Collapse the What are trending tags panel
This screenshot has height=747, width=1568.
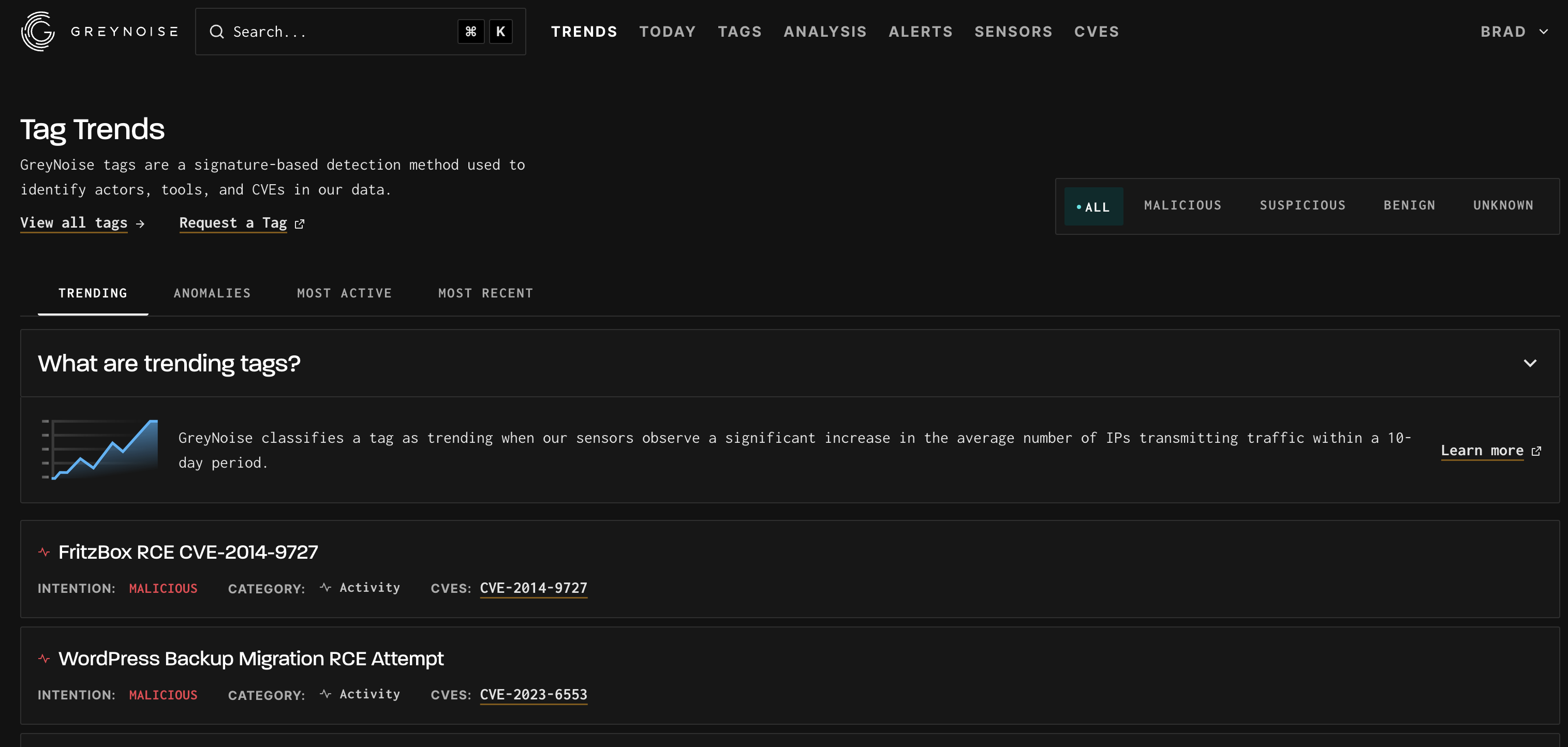[1530, 363]
